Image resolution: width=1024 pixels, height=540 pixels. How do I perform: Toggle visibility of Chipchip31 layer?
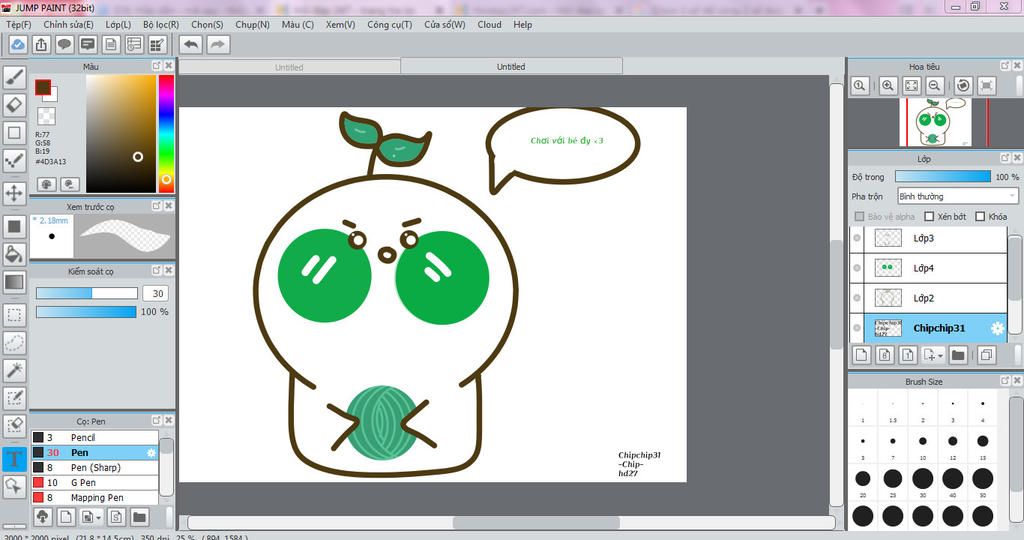click(857, 328)
